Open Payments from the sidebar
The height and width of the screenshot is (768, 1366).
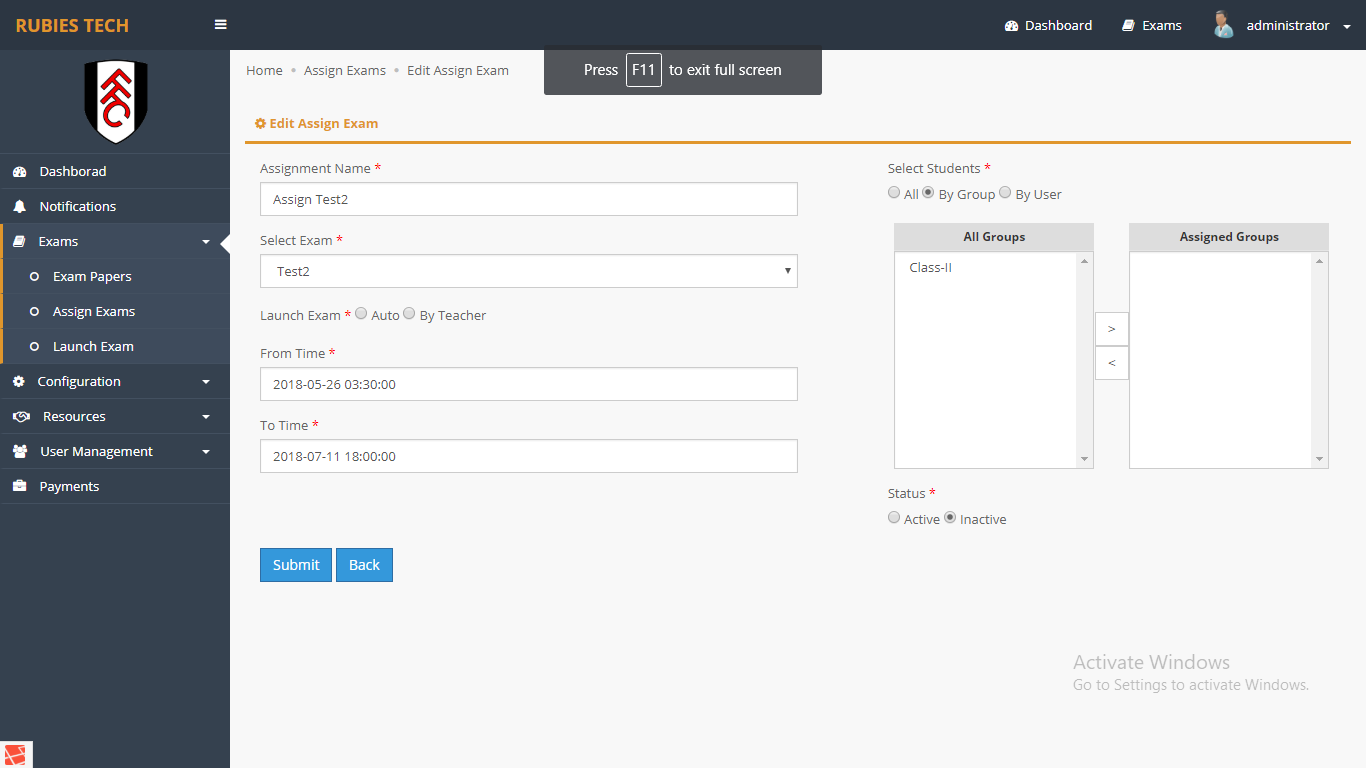[115, 486]
